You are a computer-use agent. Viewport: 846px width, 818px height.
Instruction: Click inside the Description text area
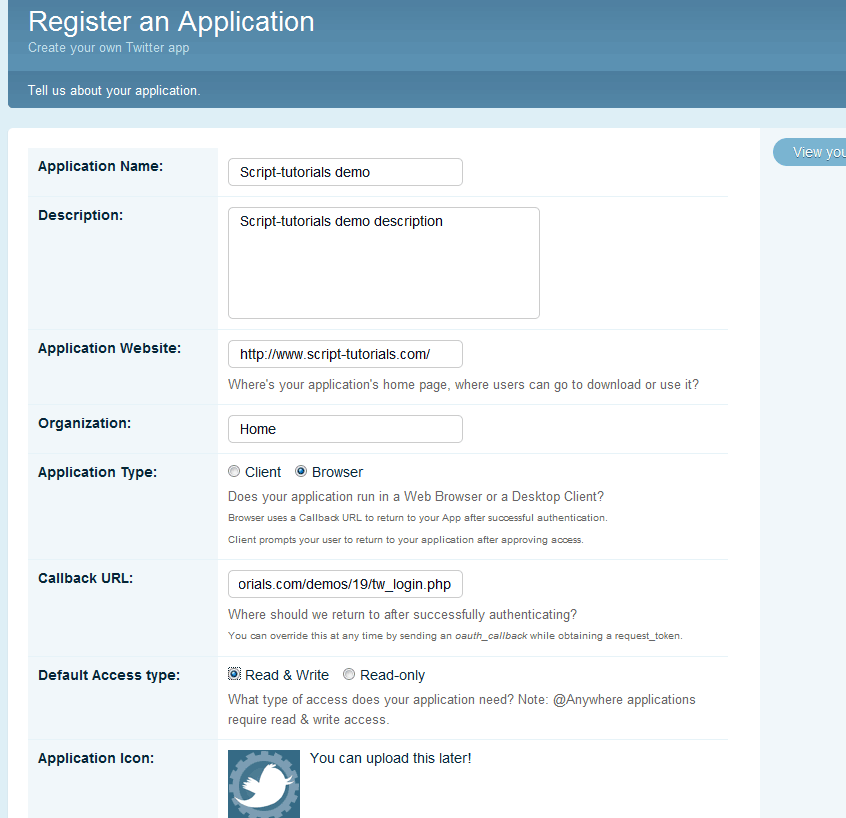pos(384,263)
